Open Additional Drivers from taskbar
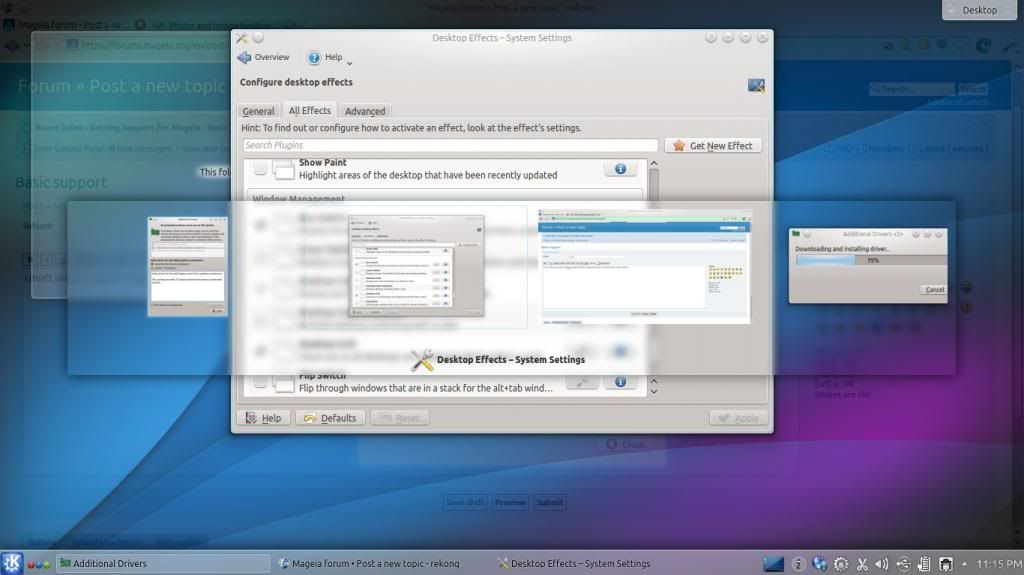This screenshot has height=575, width=1024. pos(163,563)
